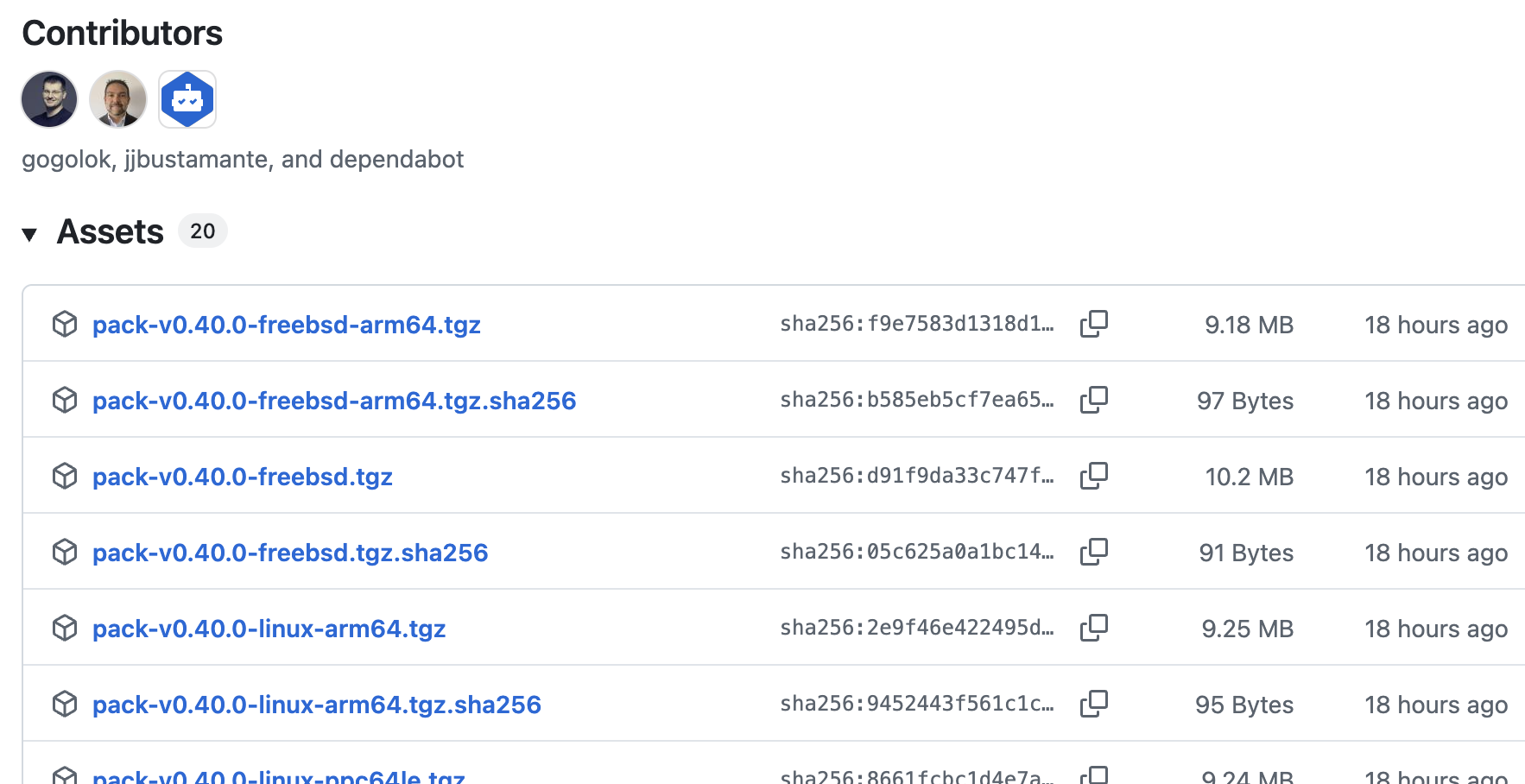Download pack-v0.40.0-freebsd-arm64.tgz
The height and width of the screenshot is (784, 1525).
pyautogui.click(x=286, y=325)
